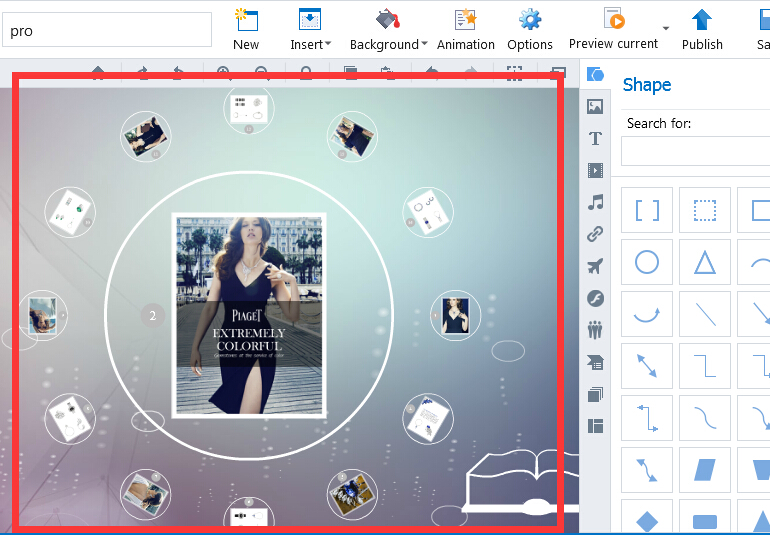Image resolution: width=770 pixels, height=535 pixels.
Task: Select the green gemstone jewelry thumbnail
Action: [x=70, y=212]
